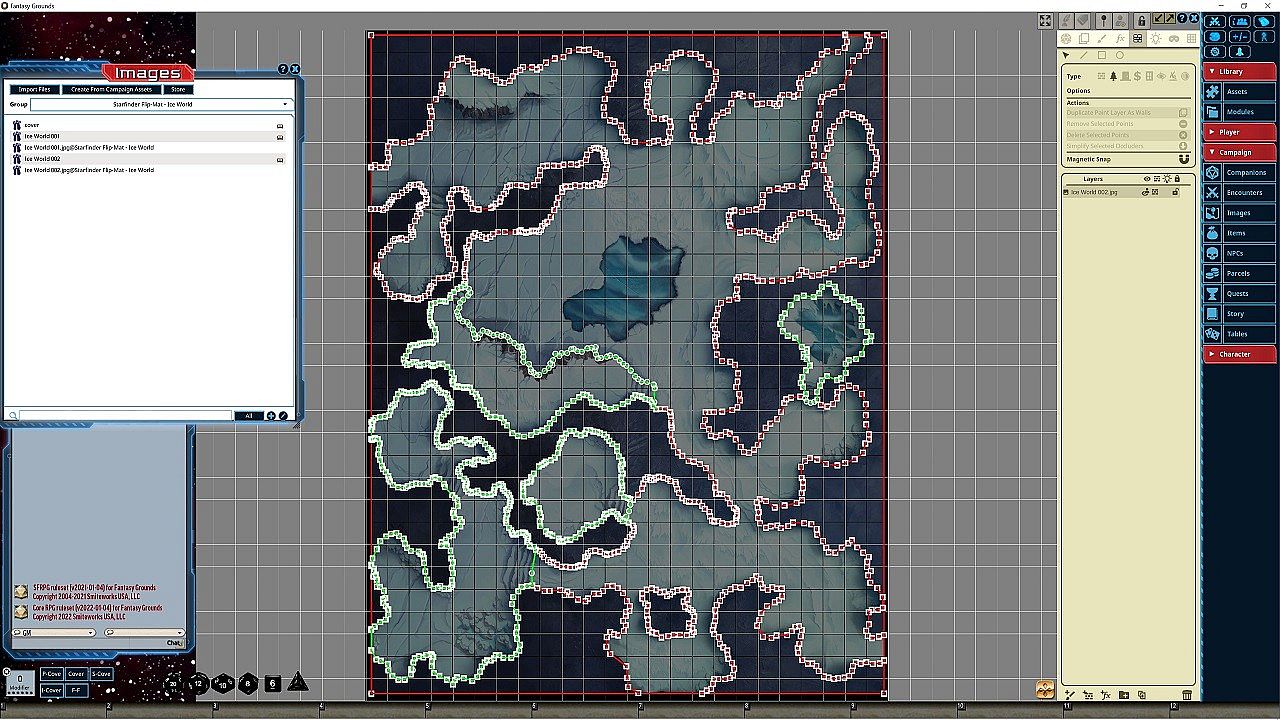This screenshot has width=1280, height=720.
Task: Click the Tables dice icon in sidebar
Action: [x=1213, y=334]
